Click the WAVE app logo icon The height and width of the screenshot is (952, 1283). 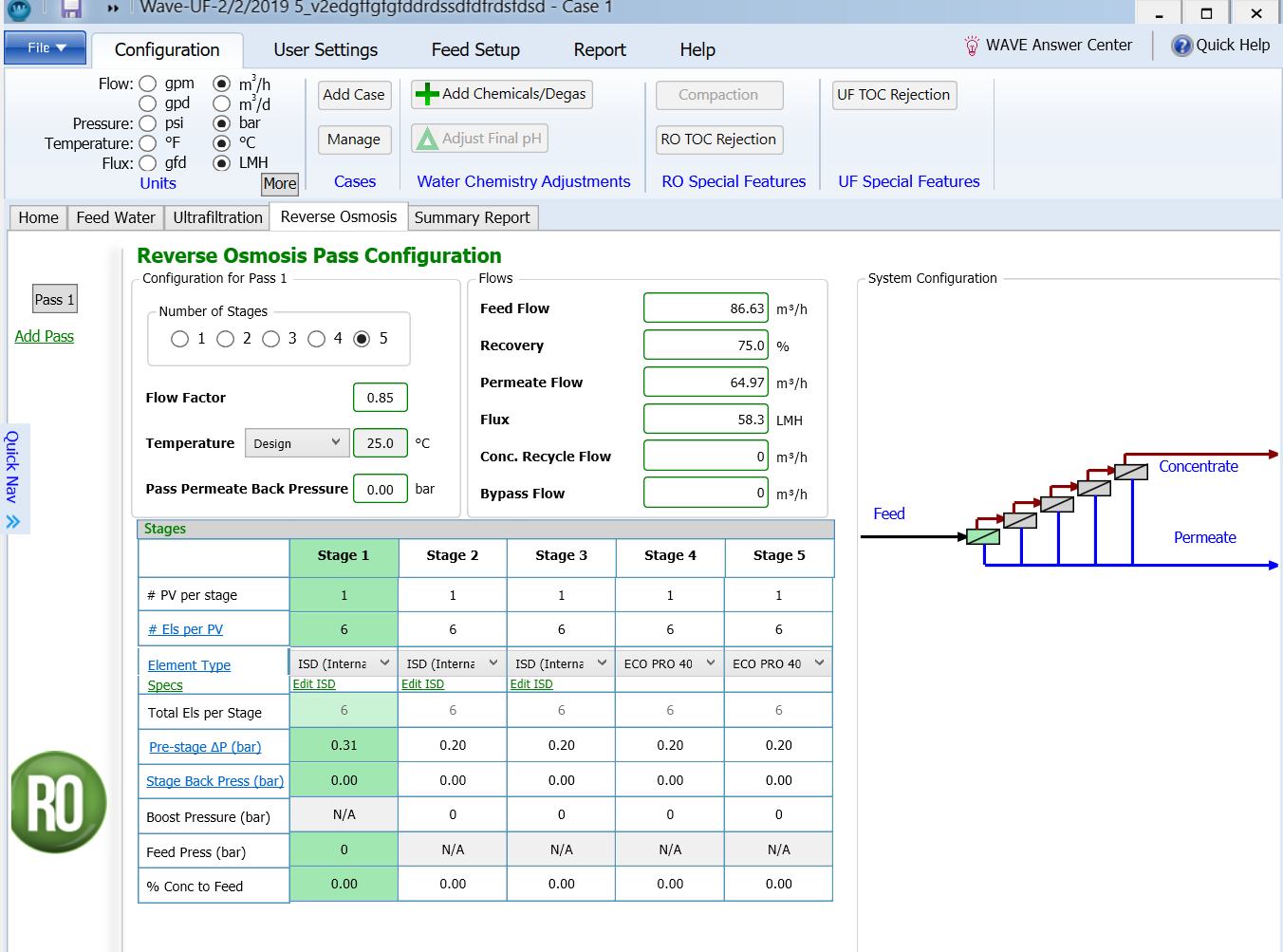click(18, 9)
